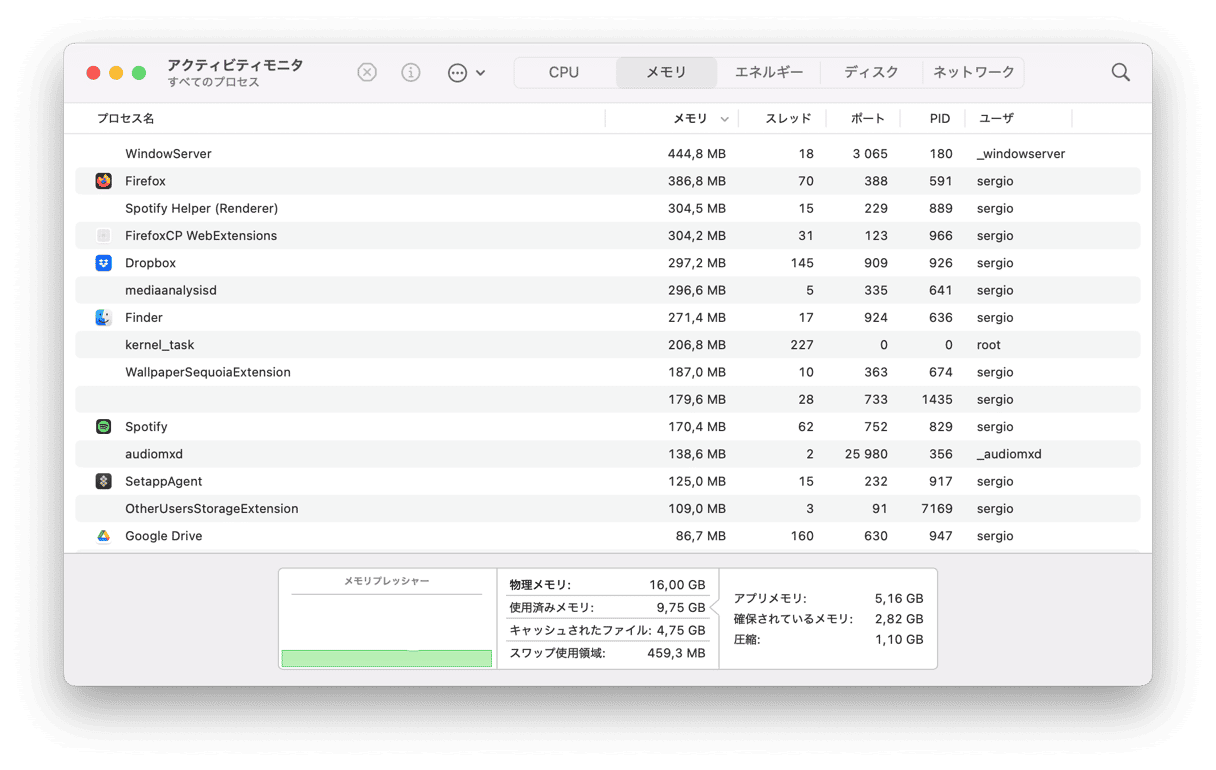Open process info with the inspect icon
The height and width of the screenshot is (770, 1216).
[411, 72]
